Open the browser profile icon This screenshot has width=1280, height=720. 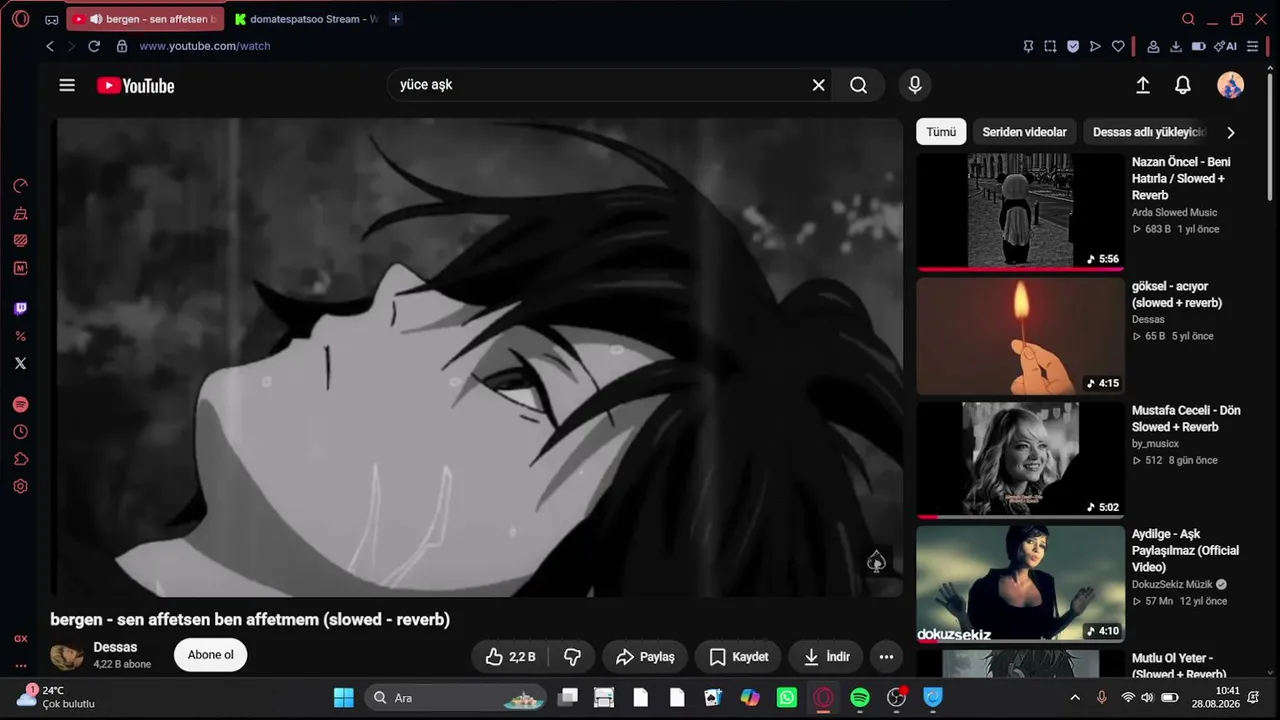pyautogui.click(x=1153, y=46)
